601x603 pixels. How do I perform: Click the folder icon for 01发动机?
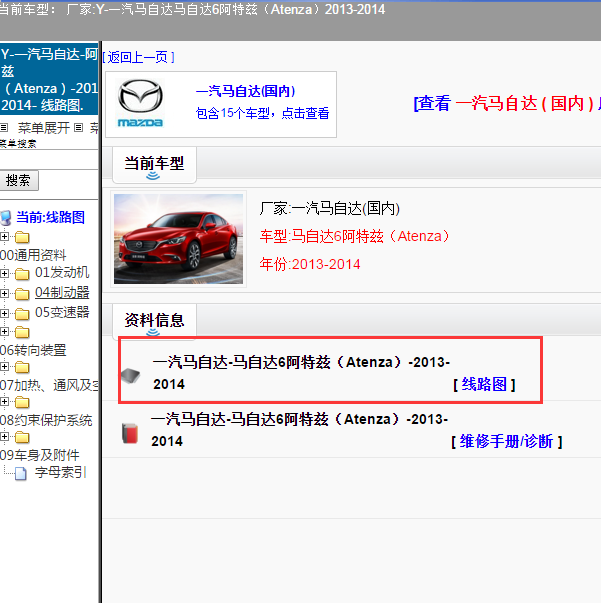click(x=22, y=274)
